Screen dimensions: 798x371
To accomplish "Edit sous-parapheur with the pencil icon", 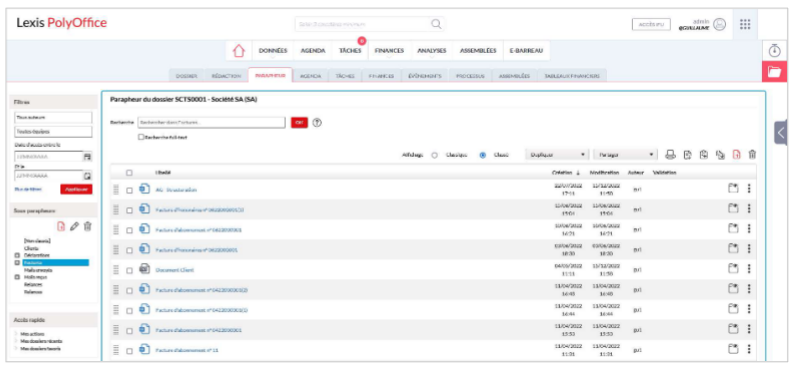I will coord(74,226).
